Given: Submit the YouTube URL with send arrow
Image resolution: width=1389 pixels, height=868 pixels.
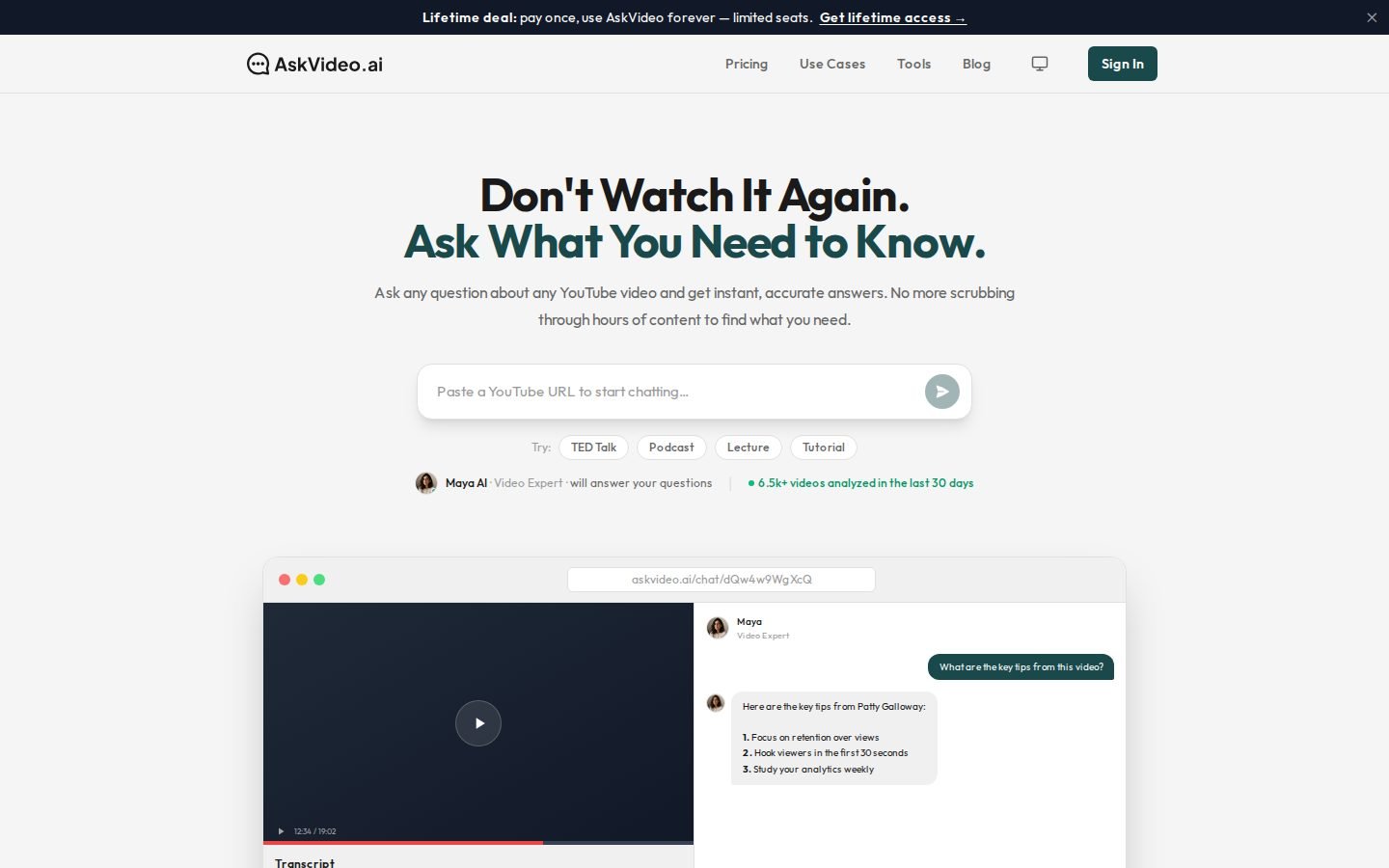Looking at the screenshot, I should point(942,392).
